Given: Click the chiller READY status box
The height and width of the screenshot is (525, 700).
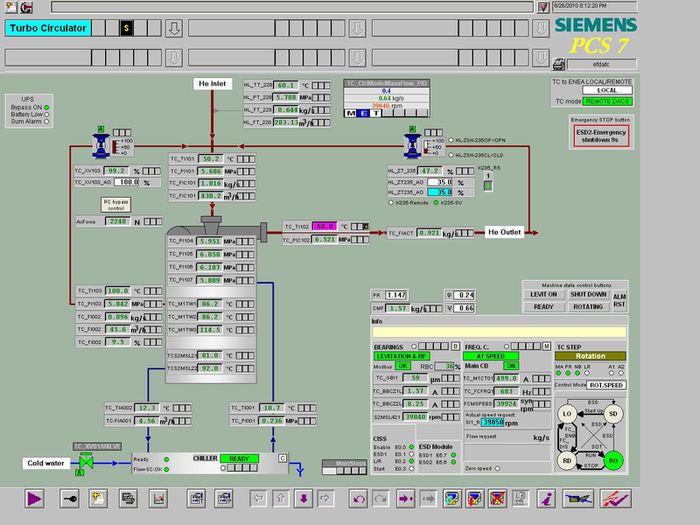Looking at the screenshot, I should (239, 458).
